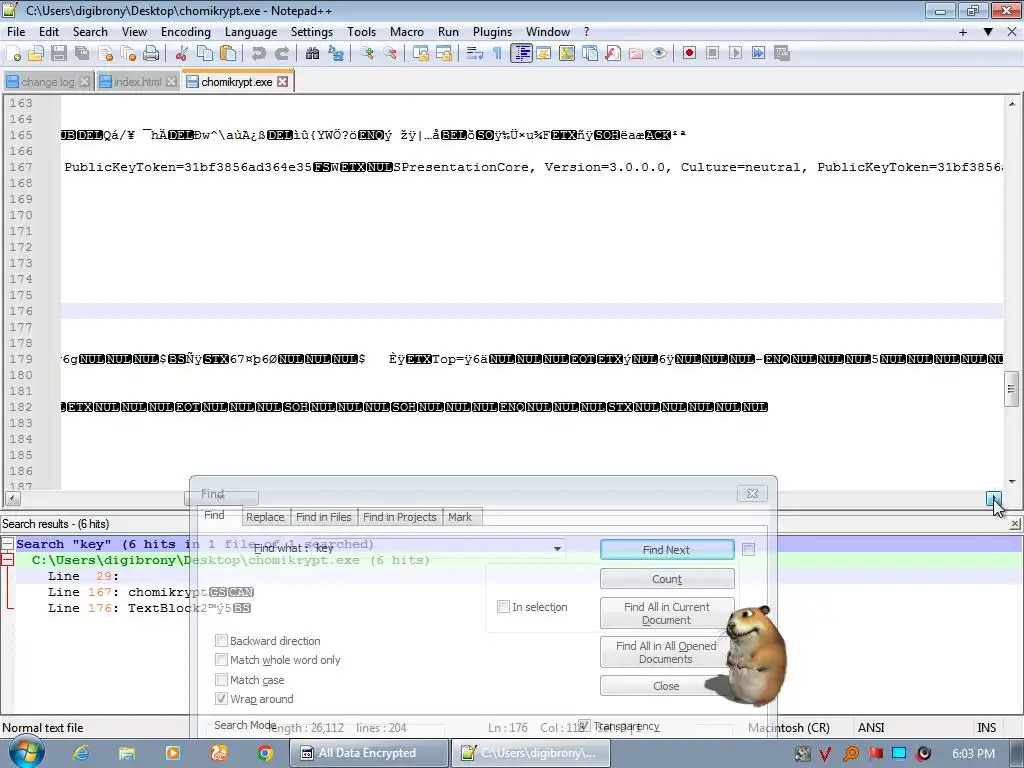
Task: Click the Count button
Action: [x=667, y=579]
